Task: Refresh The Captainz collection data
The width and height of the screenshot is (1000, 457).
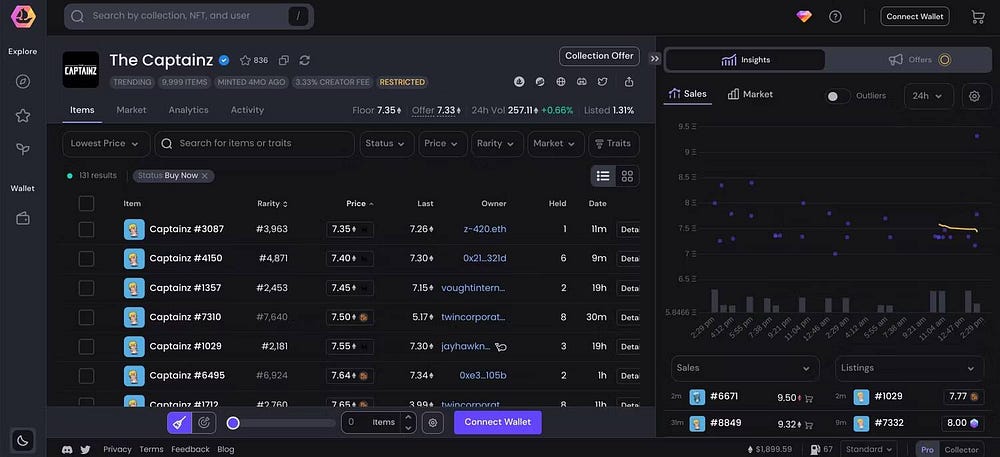Action: point(305,60)
